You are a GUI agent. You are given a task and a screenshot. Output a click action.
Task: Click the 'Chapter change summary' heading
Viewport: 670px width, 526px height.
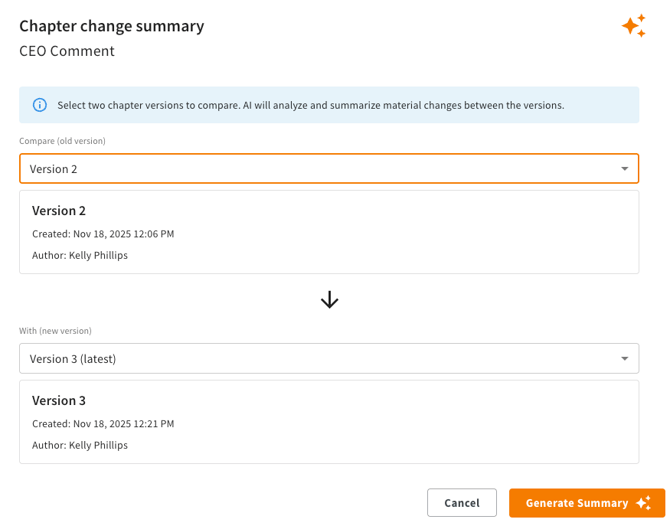(x=111, y=26)
